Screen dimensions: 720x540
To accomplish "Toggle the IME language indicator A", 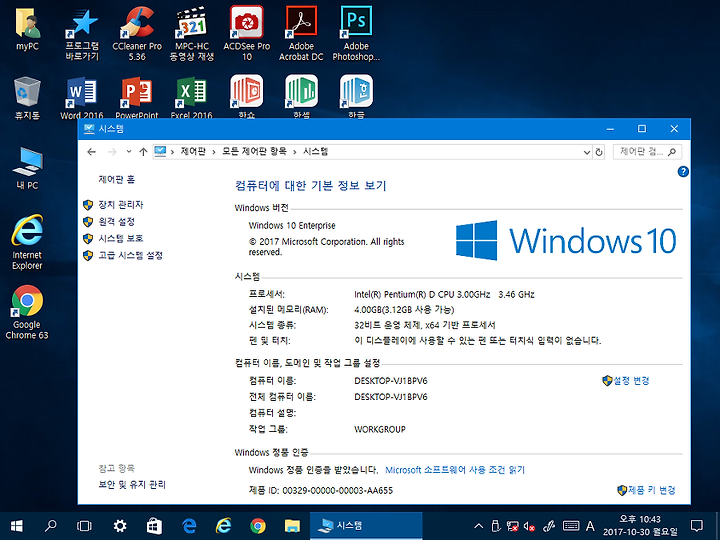I will (591, 526).
